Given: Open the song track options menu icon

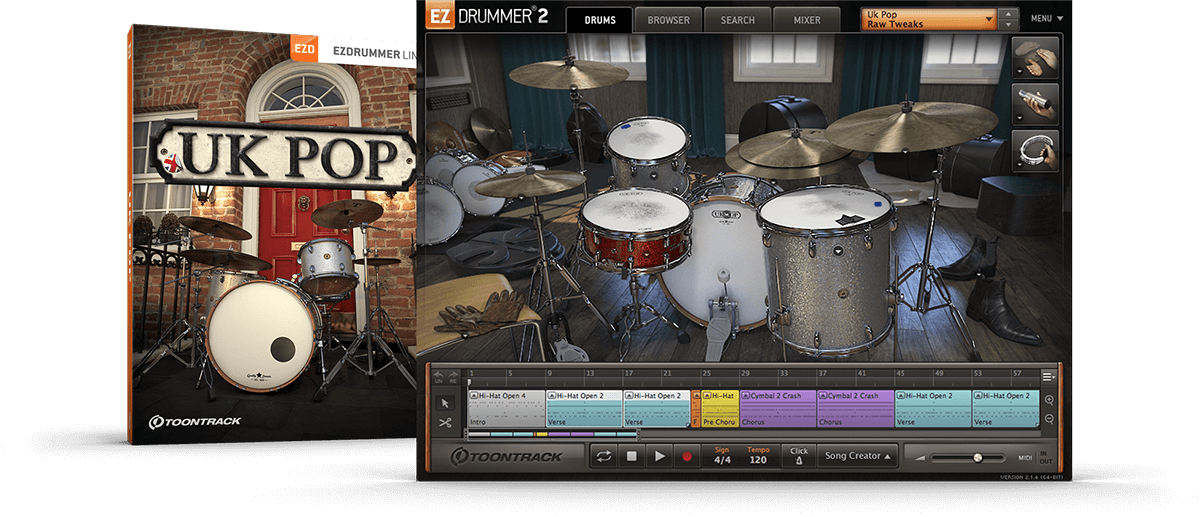Looking at the screenshot, I should coord(1048,377).
